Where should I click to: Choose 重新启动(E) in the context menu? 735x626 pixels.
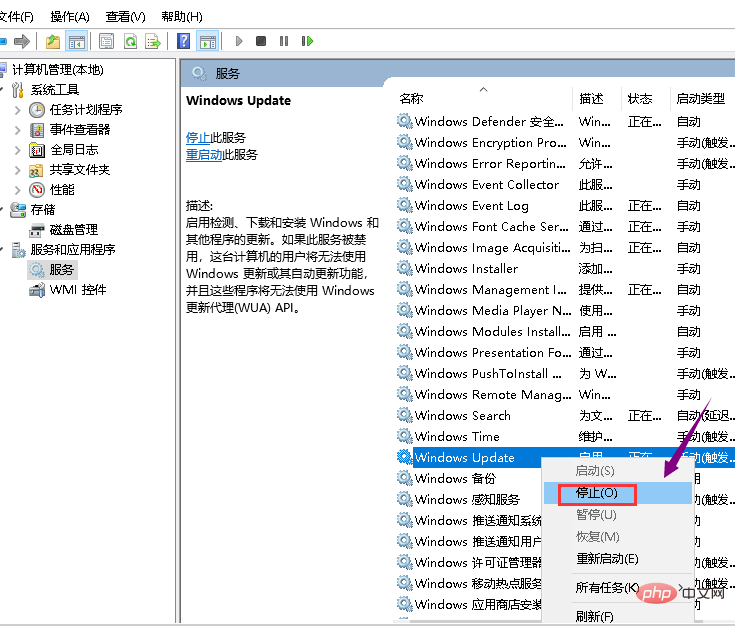[x=618, y=559]
